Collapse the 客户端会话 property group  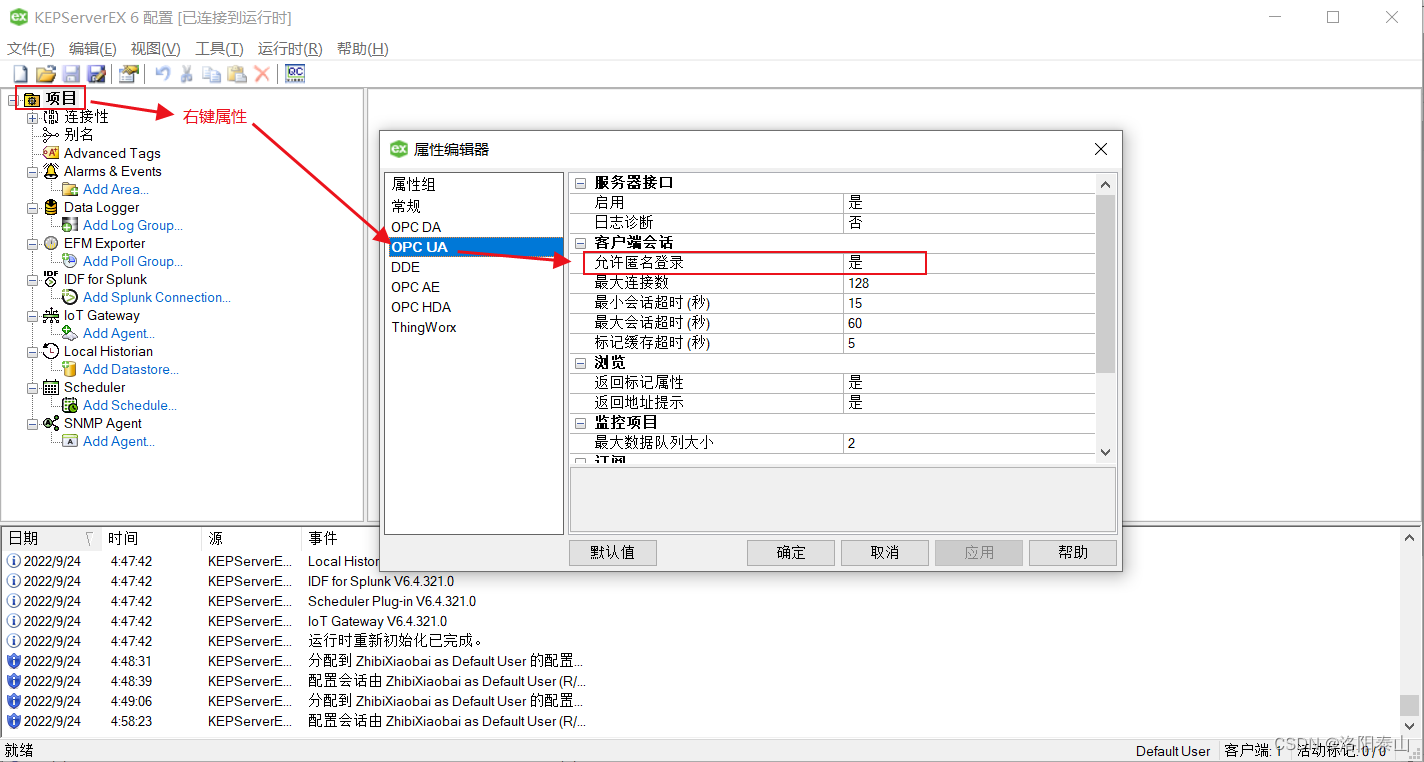pos(580,243)
